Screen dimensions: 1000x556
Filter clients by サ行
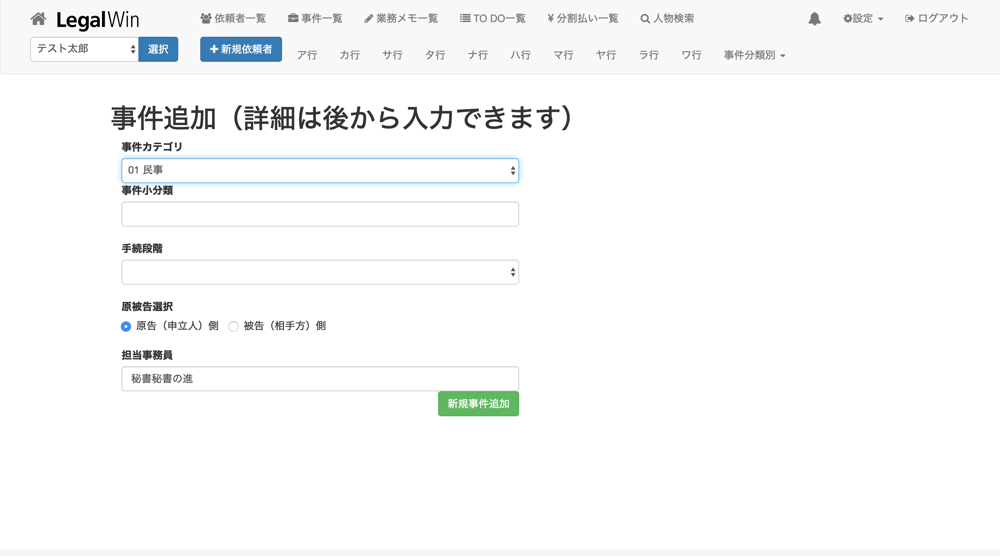392,56
